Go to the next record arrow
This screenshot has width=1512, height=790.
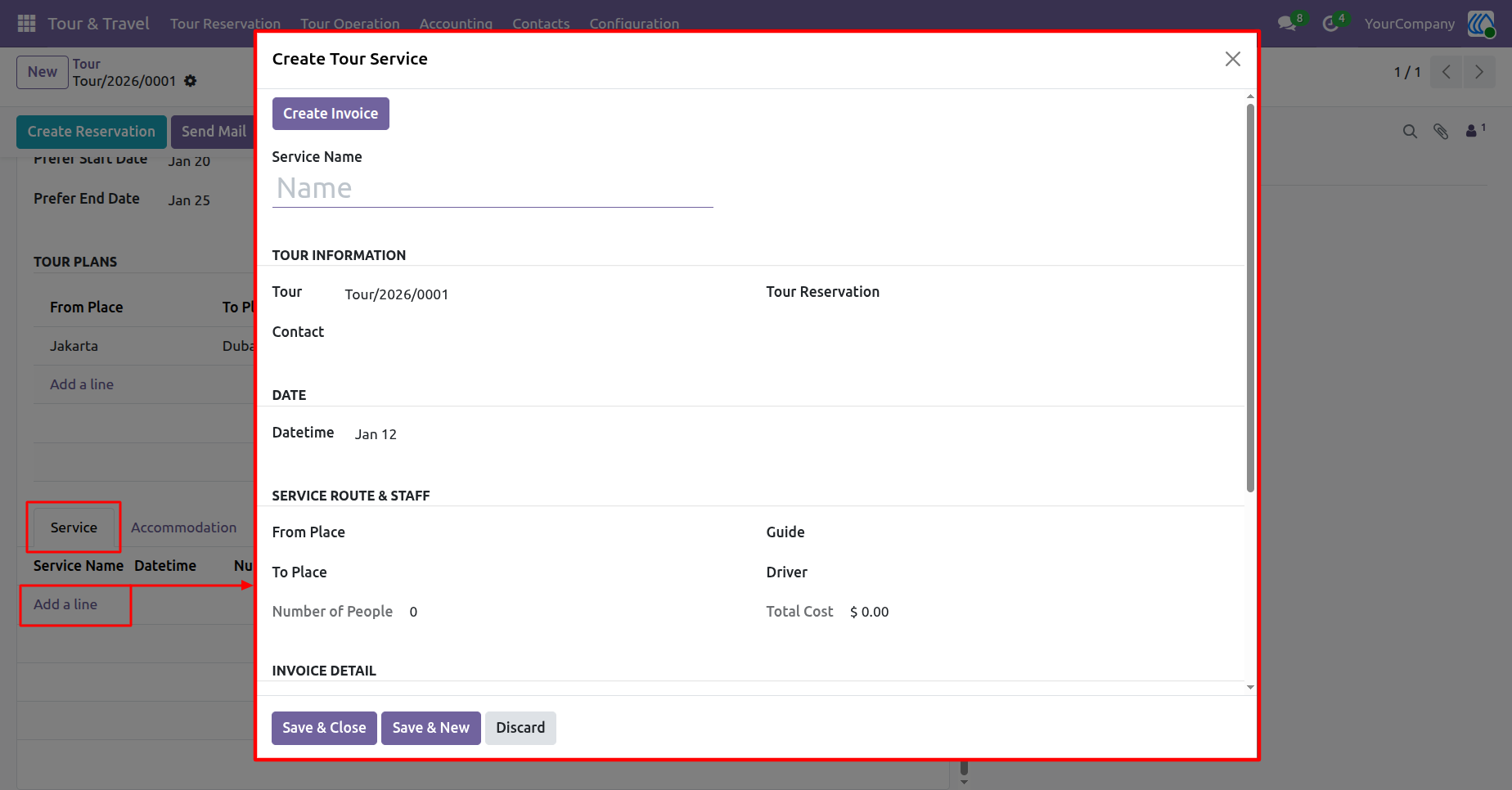tap(1478, 72)
